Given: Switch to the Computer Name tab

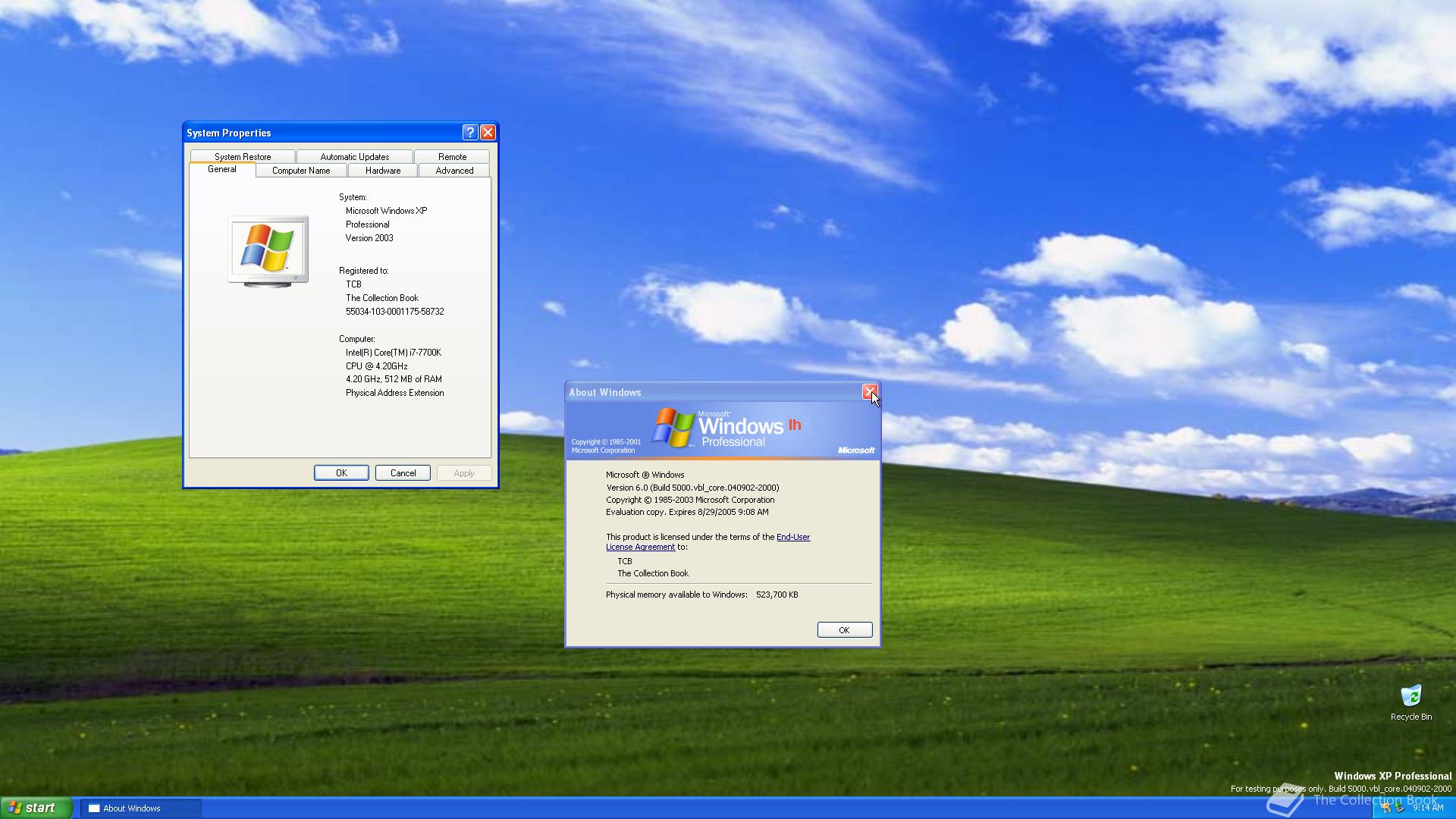Looking at the screenshot, I should coord(301,171).
